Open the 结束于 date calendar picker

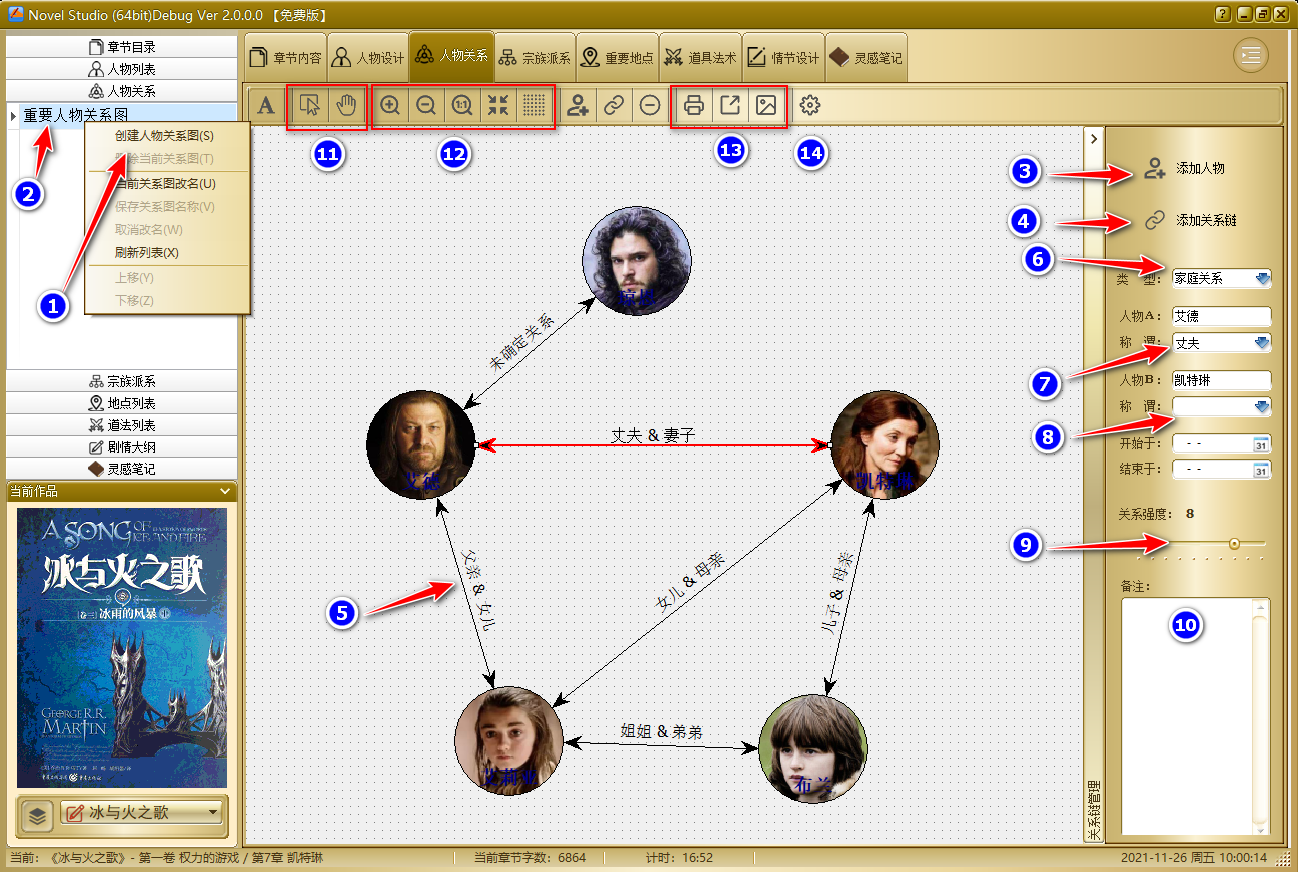point(1262,469)
